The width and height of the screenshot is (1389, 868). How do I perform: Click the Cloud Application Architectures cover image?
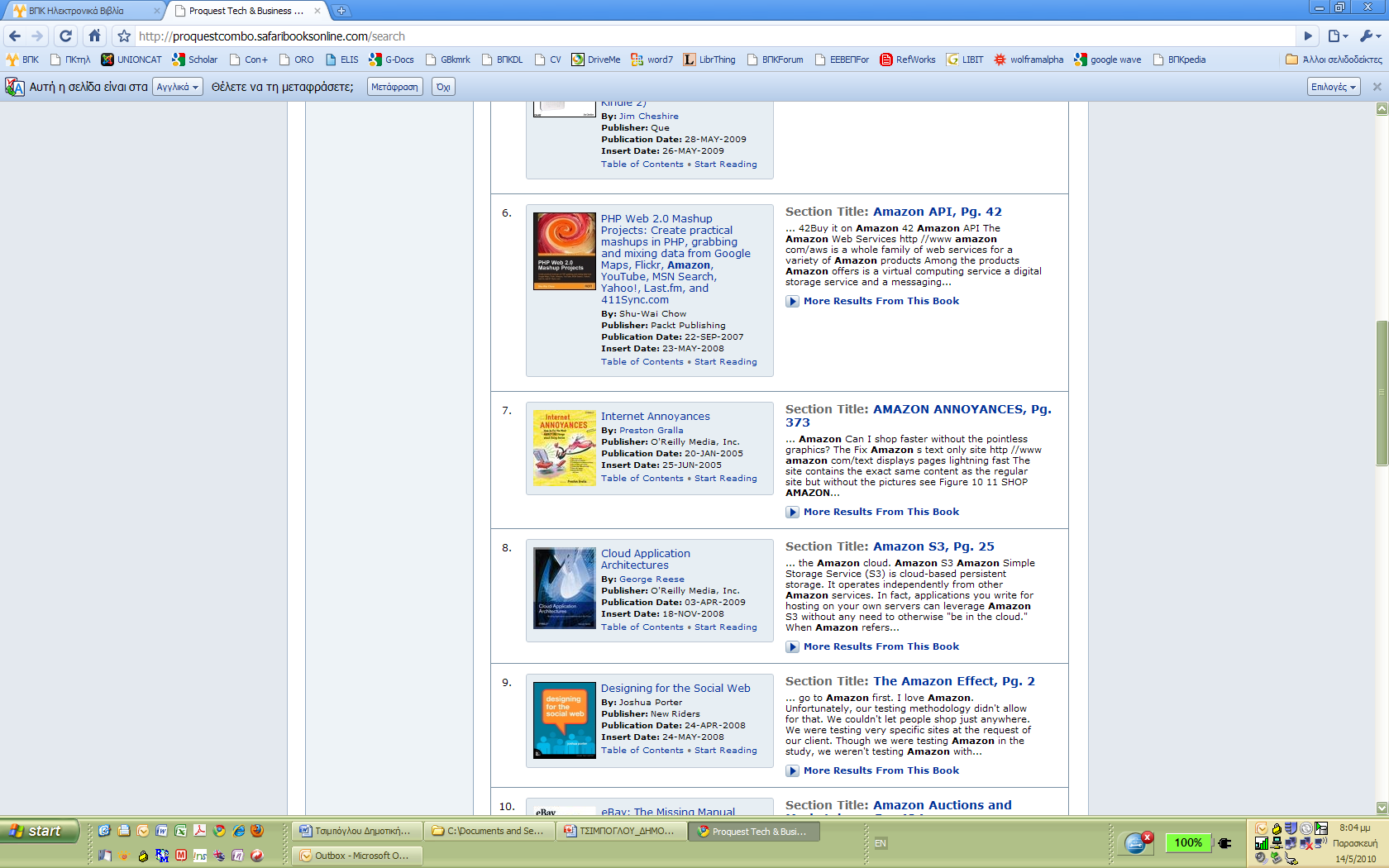[565, 588]
